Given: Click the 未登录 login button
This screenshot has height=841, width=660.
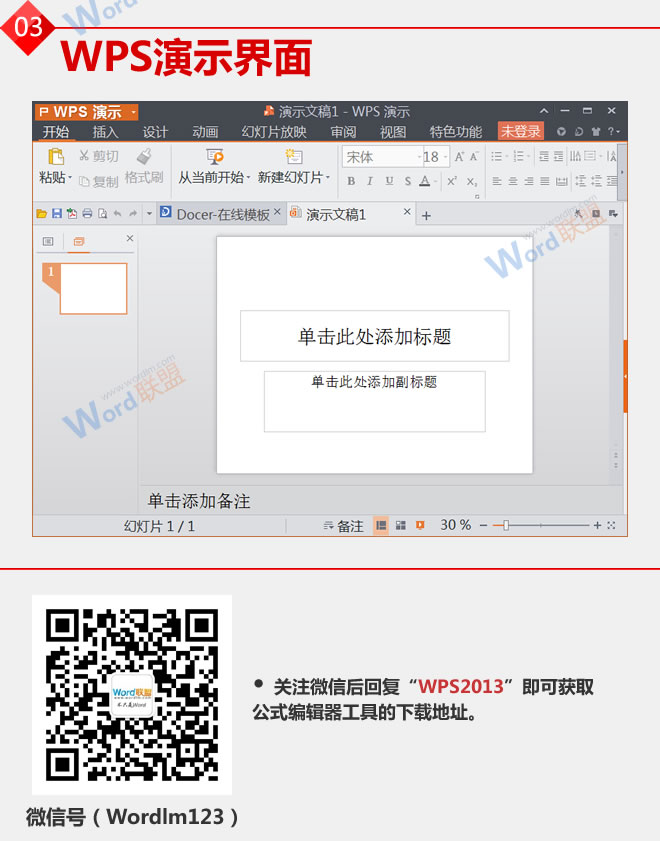Looking at the screenshot, I should coord(521,131).
